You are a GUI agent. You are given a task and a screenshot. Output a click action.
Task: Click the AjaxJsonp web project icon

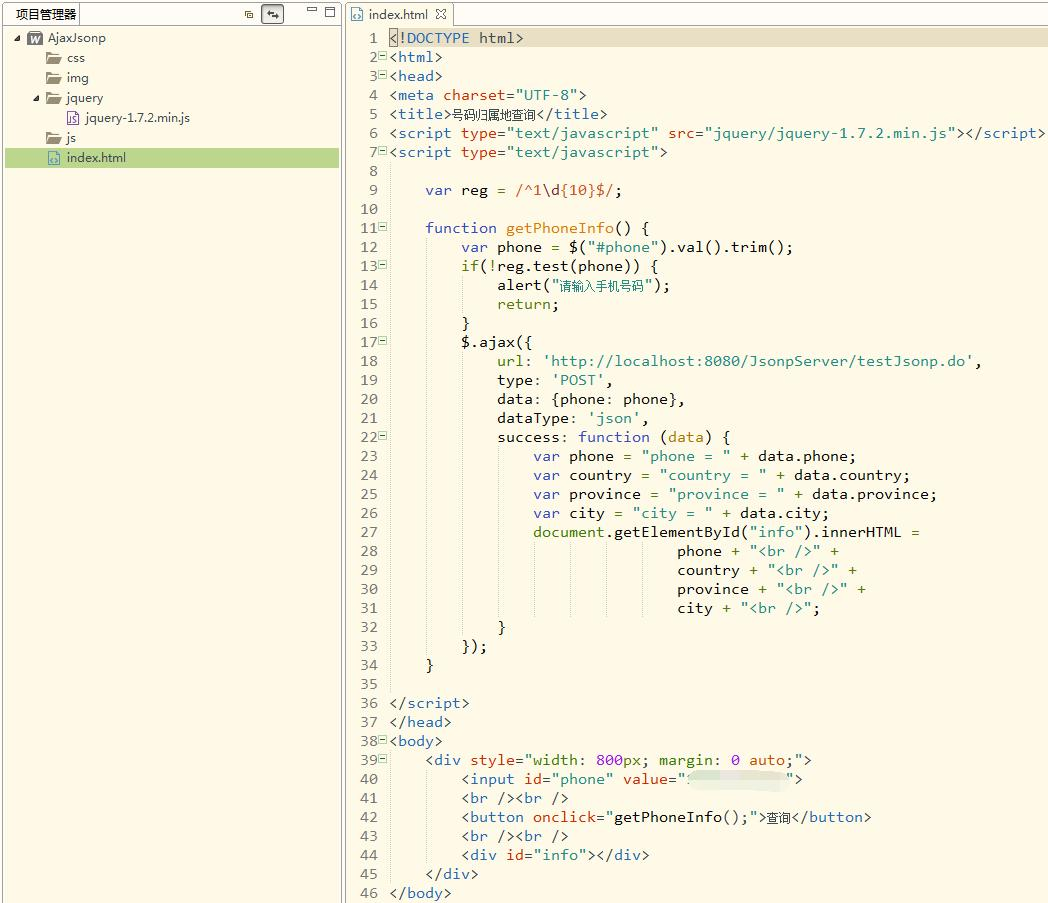click(x=35, y=38)
